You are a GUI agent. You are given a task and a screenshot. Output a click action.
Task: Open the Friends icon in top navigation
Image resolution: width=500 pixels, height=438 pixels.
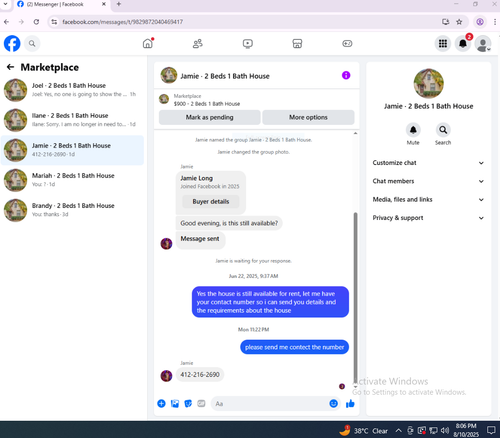pyautogui.click(x=198, y=44)
